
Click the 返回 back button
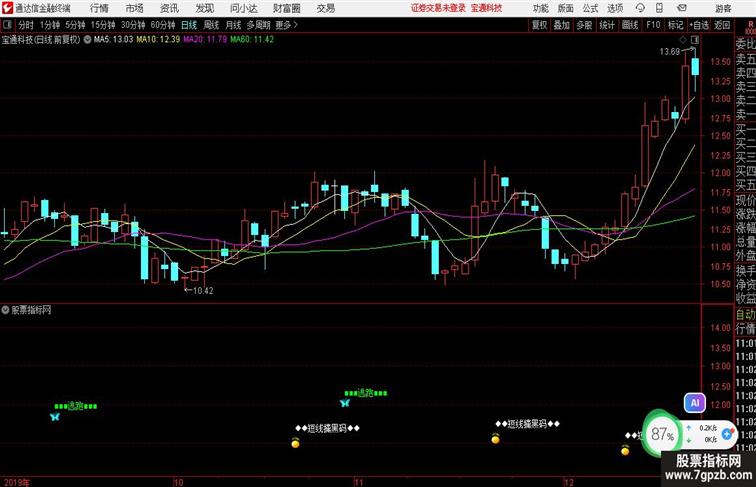pyautogui.click(x=722, y=25)
